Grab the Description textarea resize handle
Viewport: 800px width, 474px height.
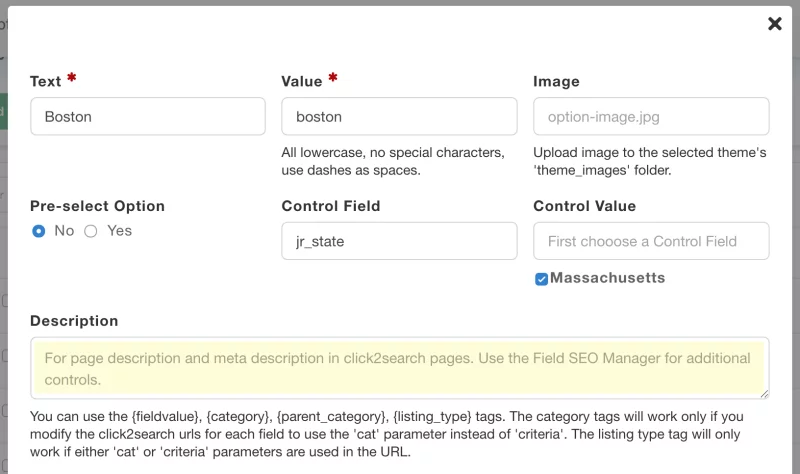764,394
